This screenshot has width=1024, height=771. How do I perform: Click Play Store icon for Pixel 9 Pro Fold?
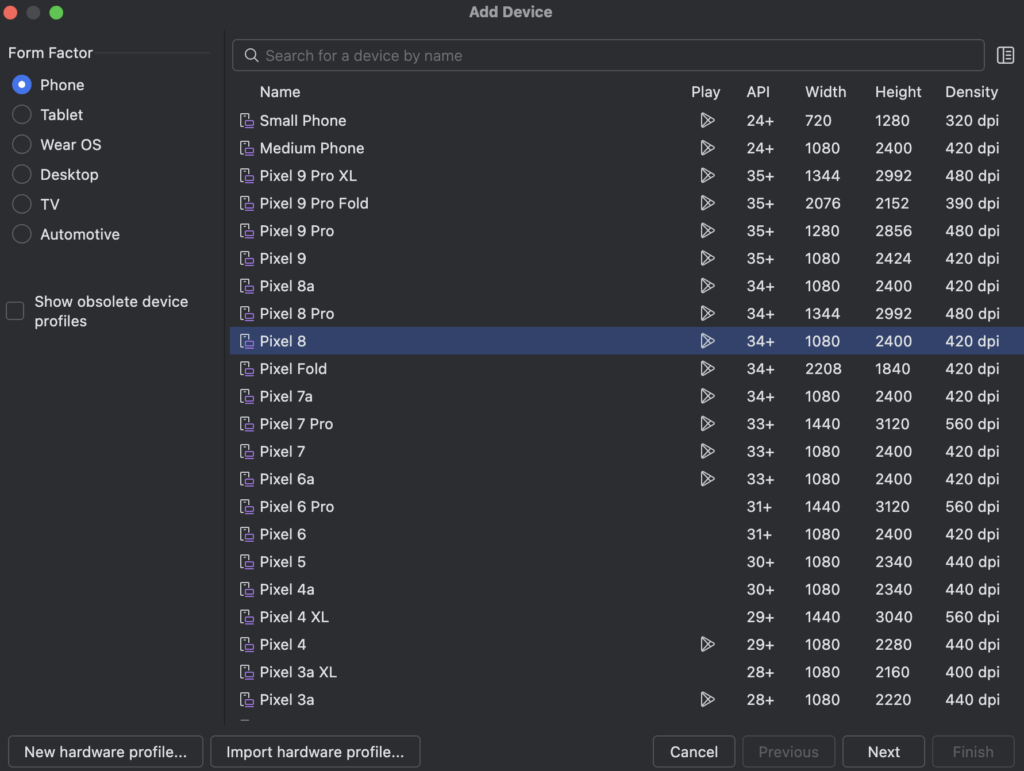click(x=707, y=203)
